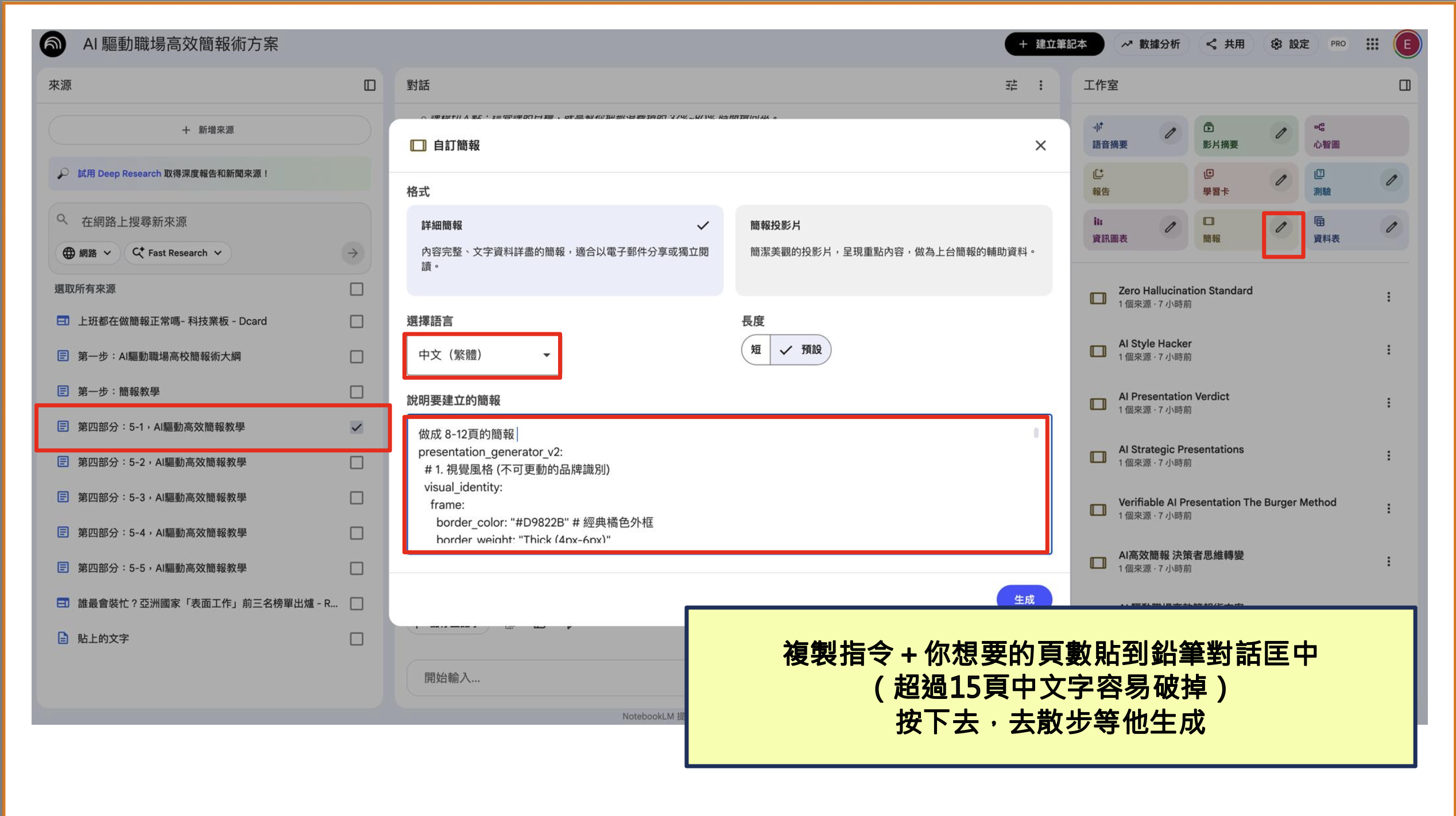The height and width of the screenshot is (816, 1456).
Task: Expand the Fast Research dropdown
Action: 177,253
